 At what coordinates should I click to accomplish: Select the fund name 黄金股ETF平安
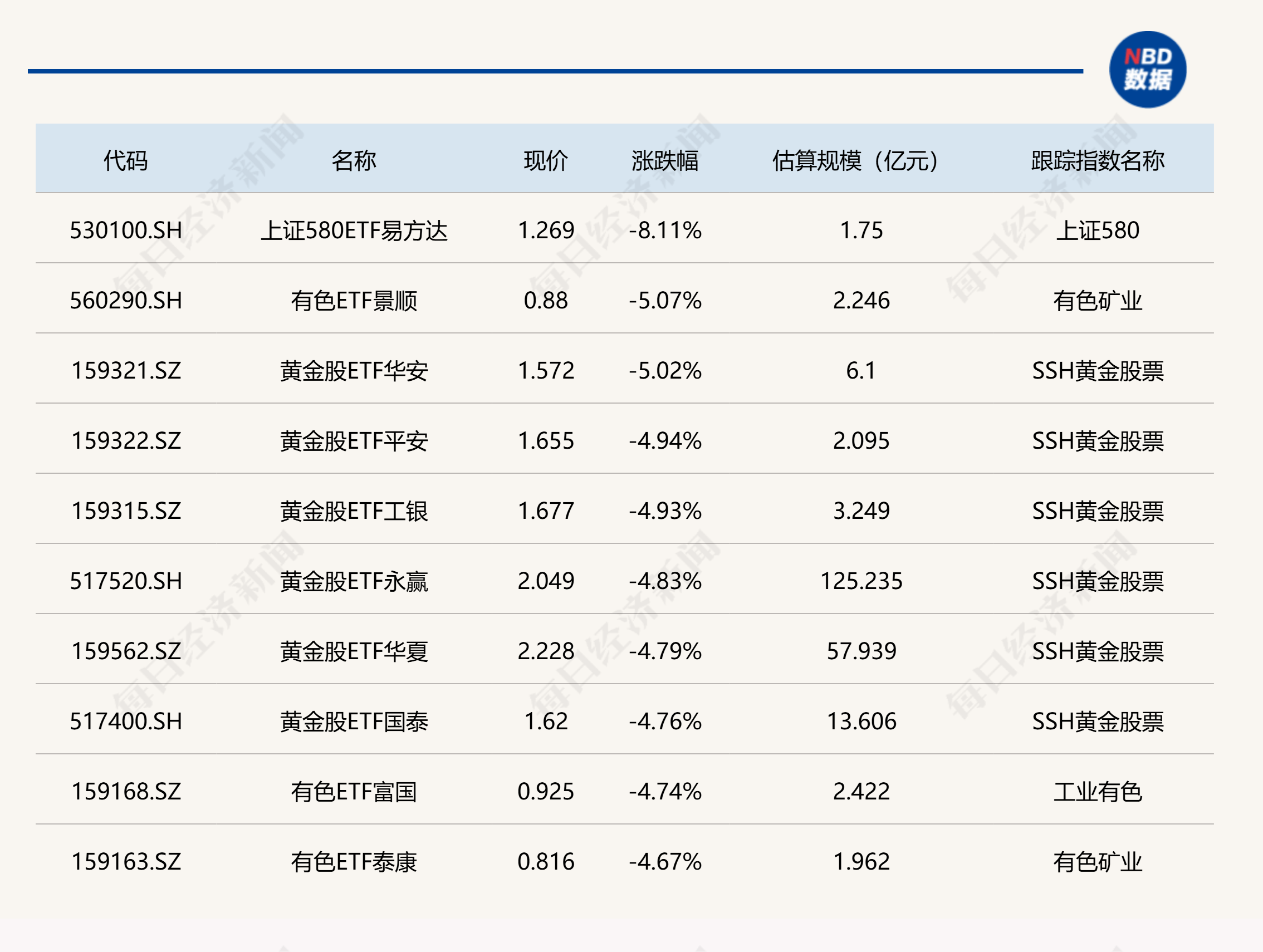354,441
